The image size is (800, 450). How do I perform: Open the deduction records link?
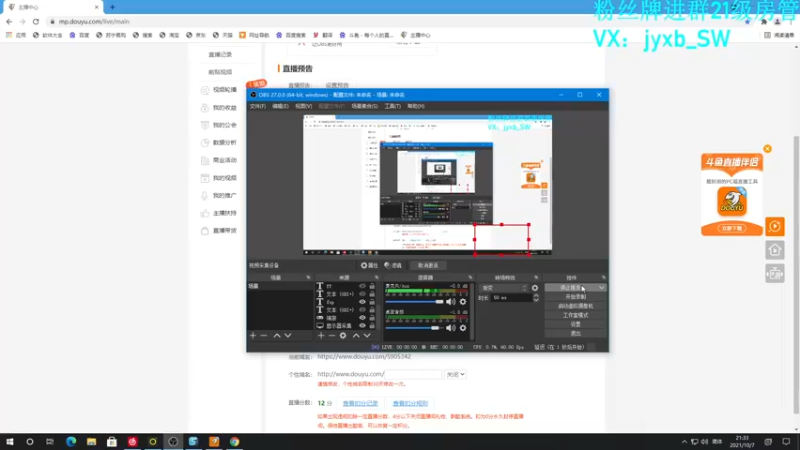[360, 403]
